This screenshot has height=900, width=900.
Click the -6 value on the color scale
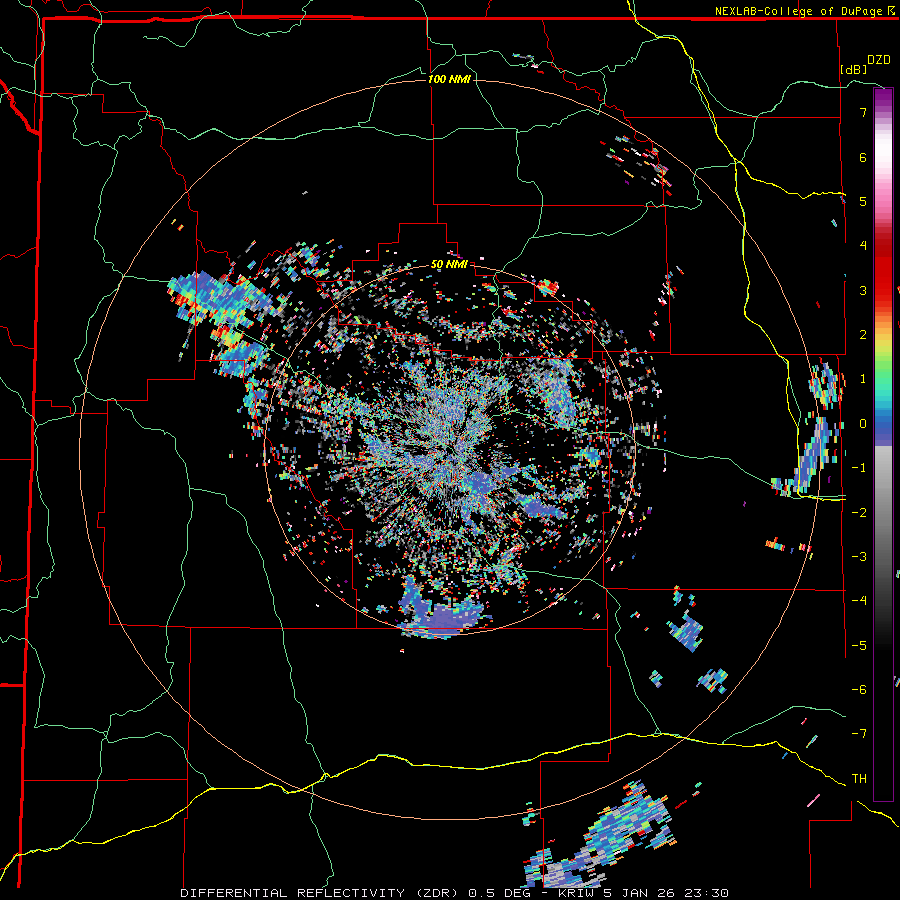(x=859, y=689)
